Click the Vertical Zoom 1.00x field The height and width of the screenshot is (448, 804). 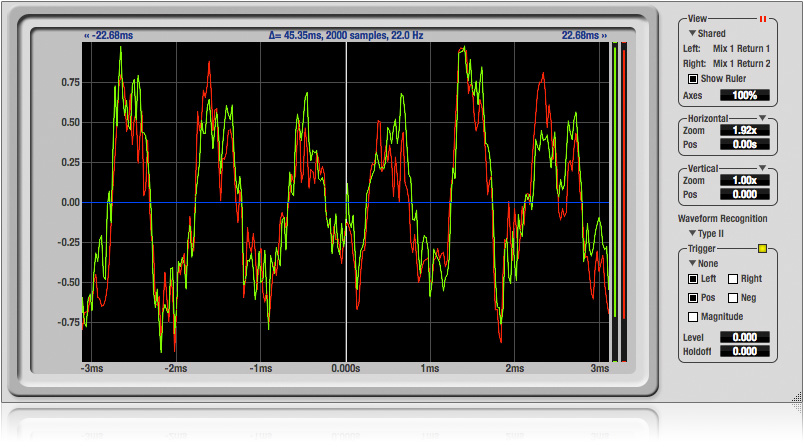[745, 180]
